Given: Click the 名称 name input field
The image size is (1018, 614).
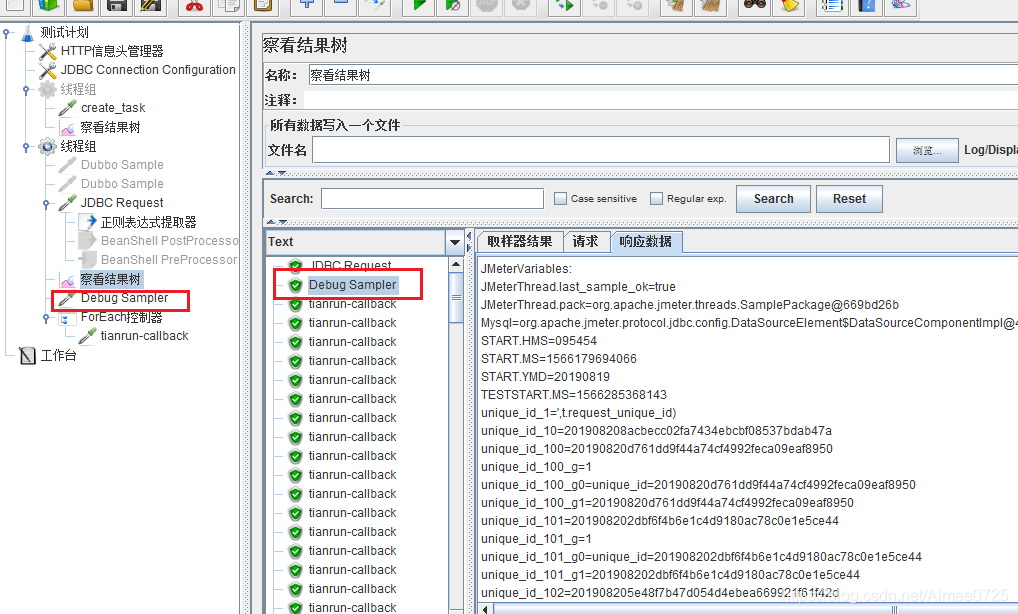Looking at the screenshot, I should tap(662, 75).
